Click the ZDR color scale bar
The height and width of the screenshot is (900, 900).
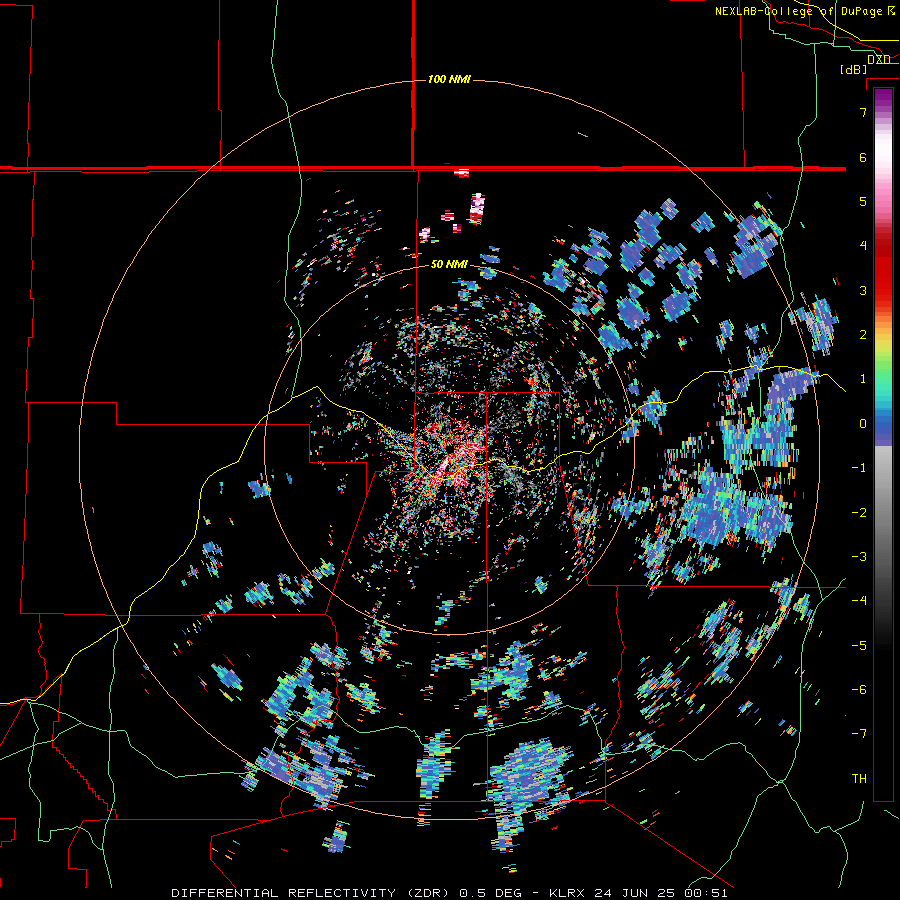coord(883,444)
